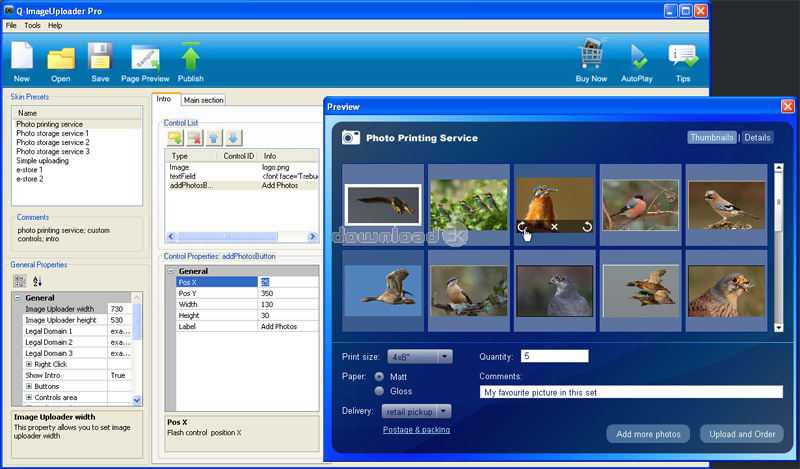Viewport: 800px width, 469px height.
Task: Click the add control icon in Control List
Action: pyautogui.click(x=175, y=138)
